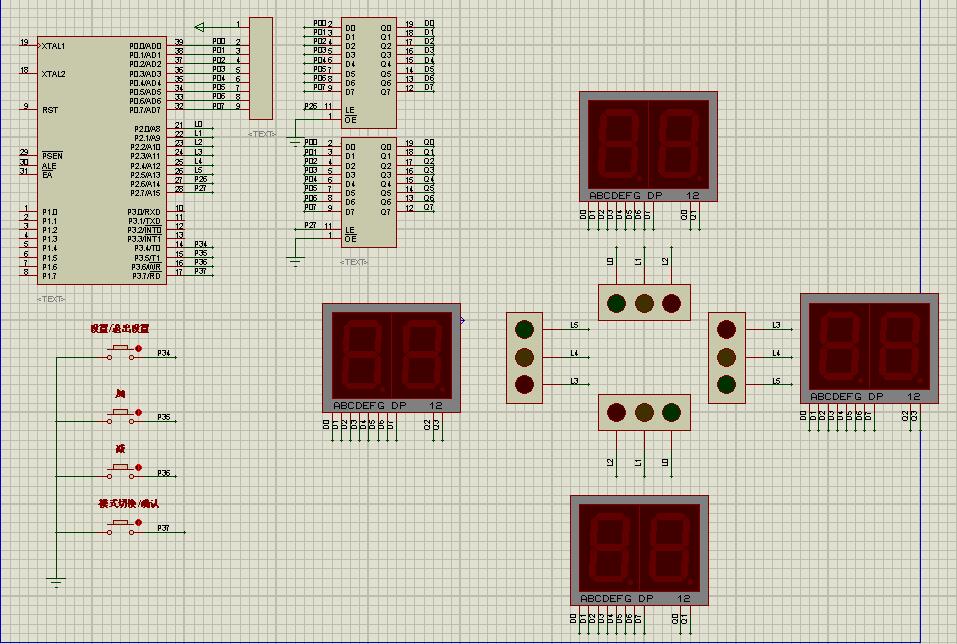Toggle the red latch dot on the P36 button

(x=139, y=468)
